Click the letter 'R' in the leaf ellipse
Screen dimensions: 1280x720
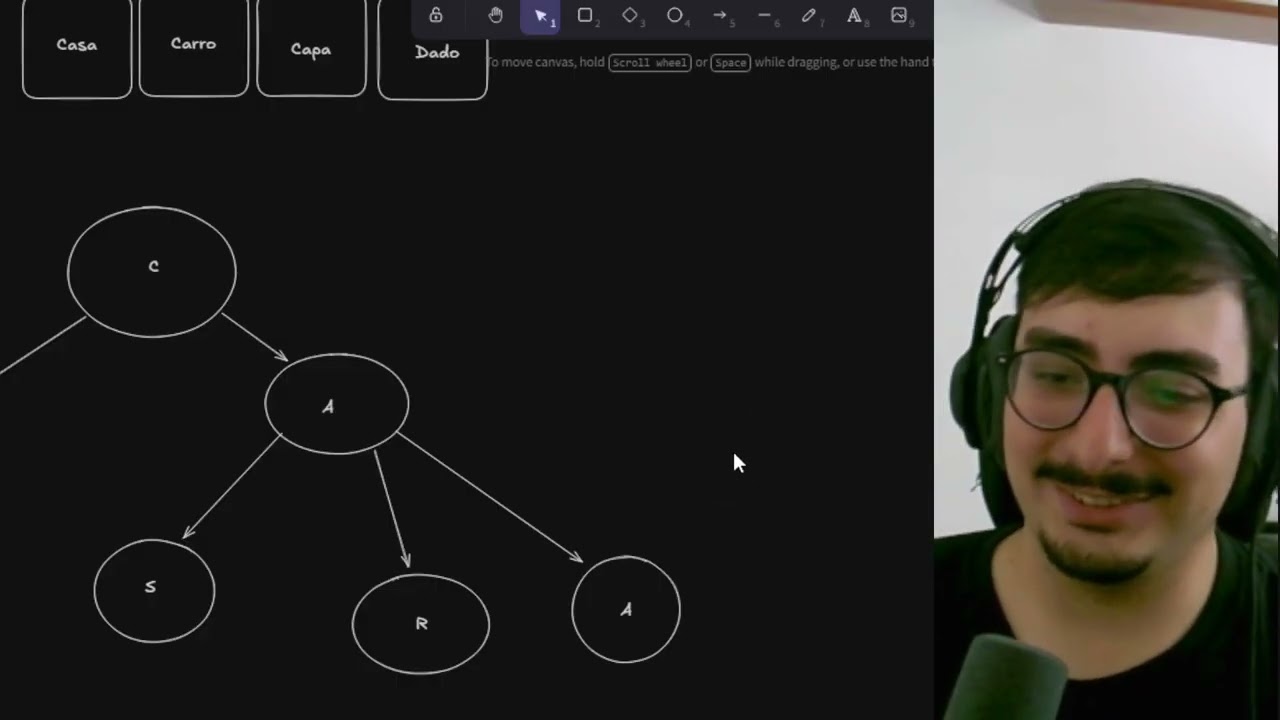[421, 624]
